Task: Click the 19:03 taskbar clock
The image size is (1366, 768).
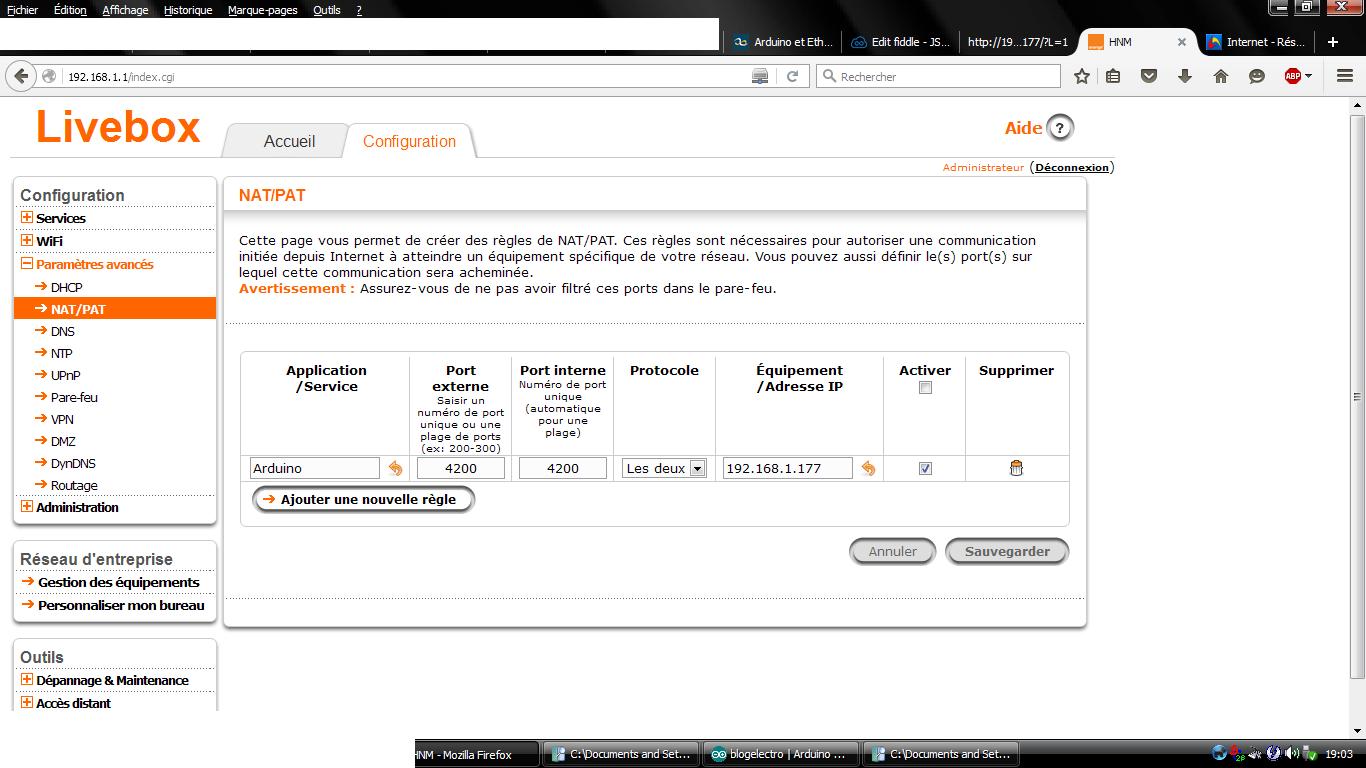Action: pos(1339,754)
